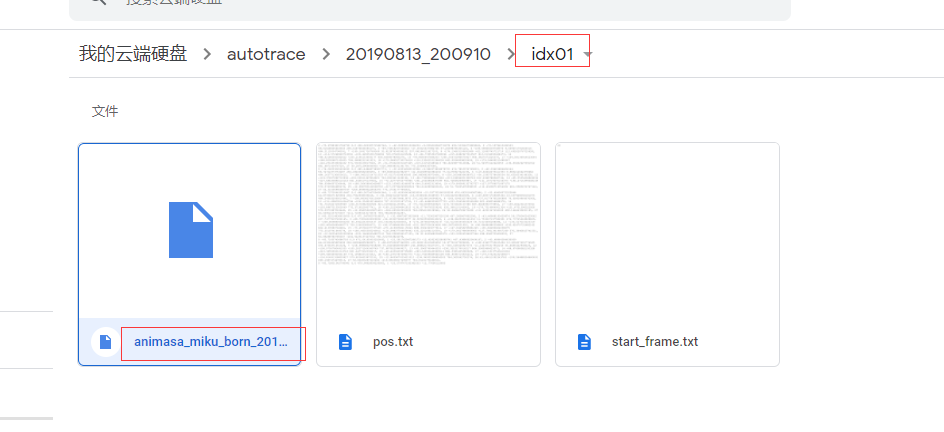The width and height of the screenshot is (944, 432).
Task: Click the document icon next to start_frame.txt
Action: 584,342
